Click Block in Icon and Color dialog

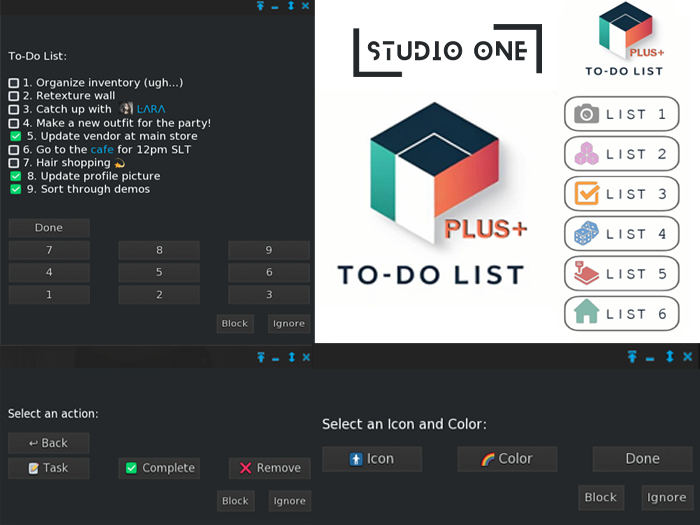point(601,497)
